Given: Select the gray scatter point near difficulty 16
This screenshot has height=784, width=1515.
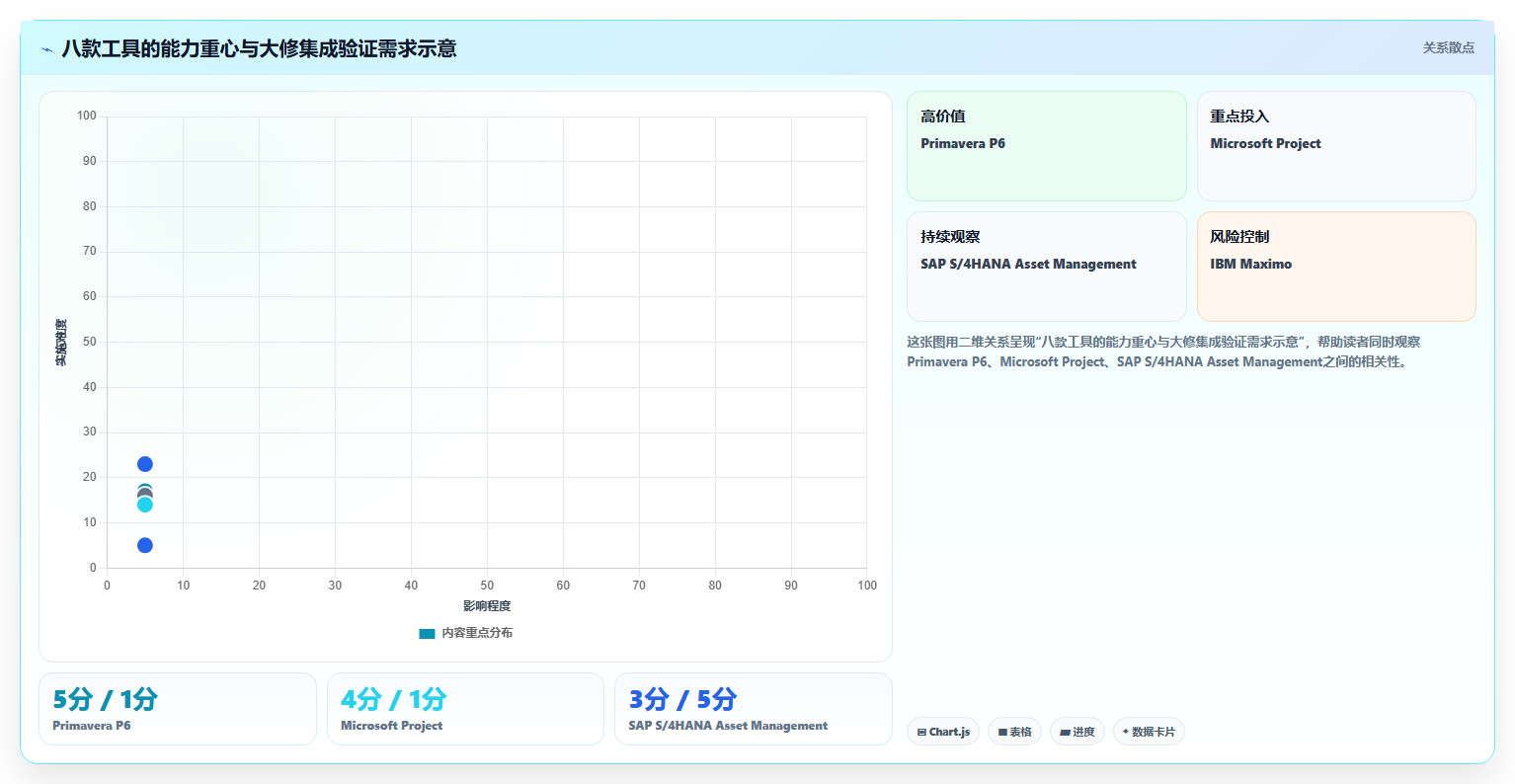Looking at the screenshot, I should (145, 493).
